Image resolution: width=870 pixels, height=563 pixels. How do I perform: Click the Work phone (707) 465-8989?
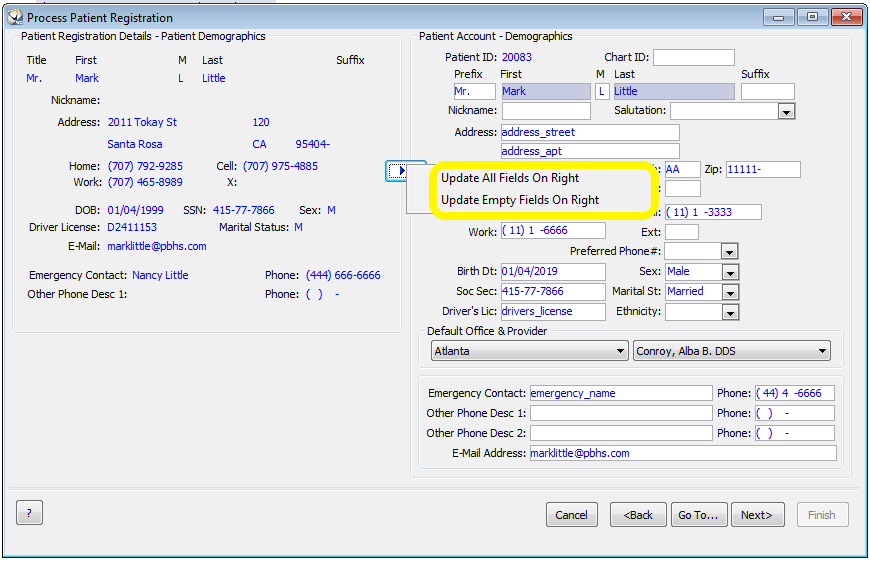145,182
